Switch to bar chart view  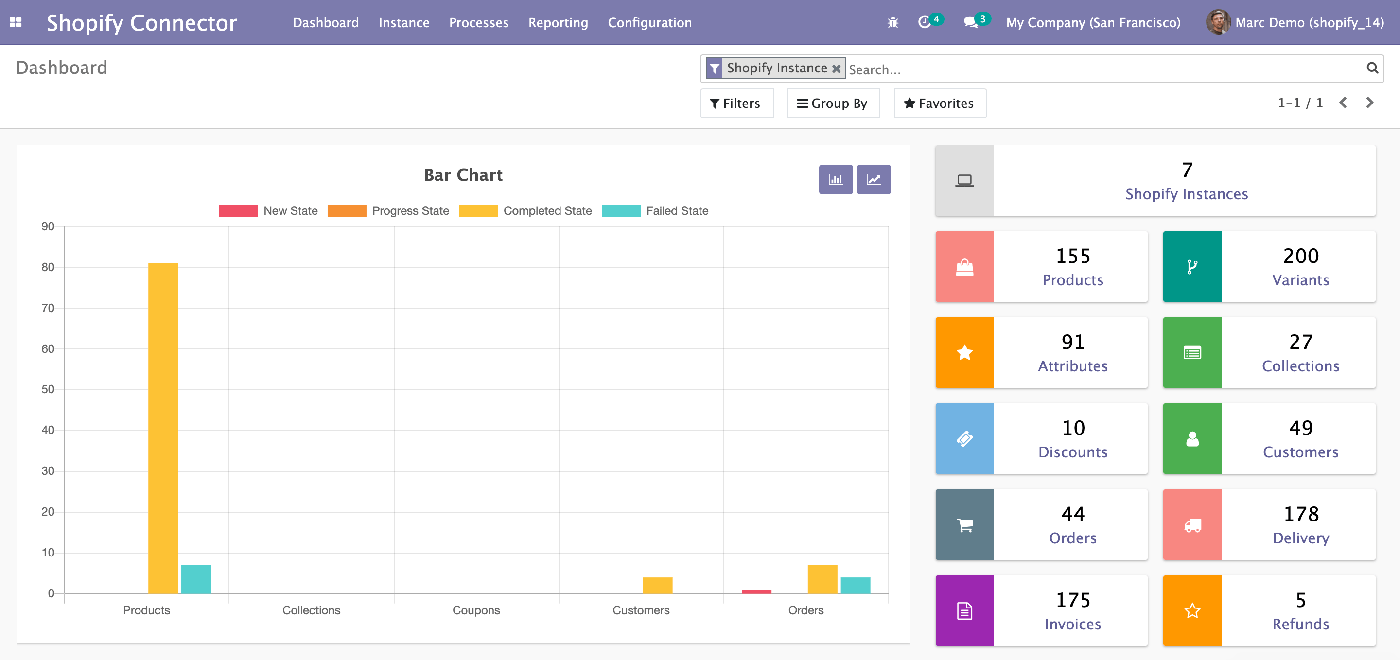836,180
